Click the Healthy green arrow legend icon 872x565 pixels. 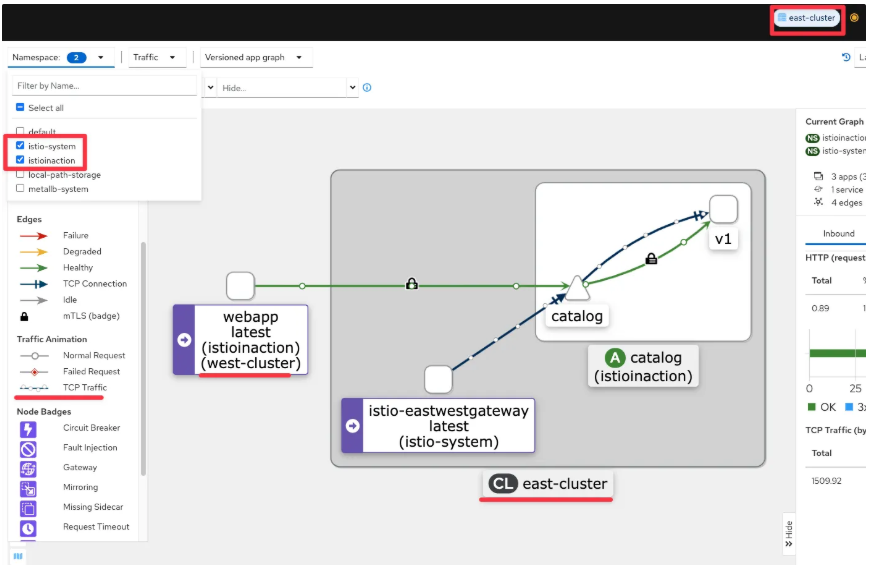(x=33, y=268)
